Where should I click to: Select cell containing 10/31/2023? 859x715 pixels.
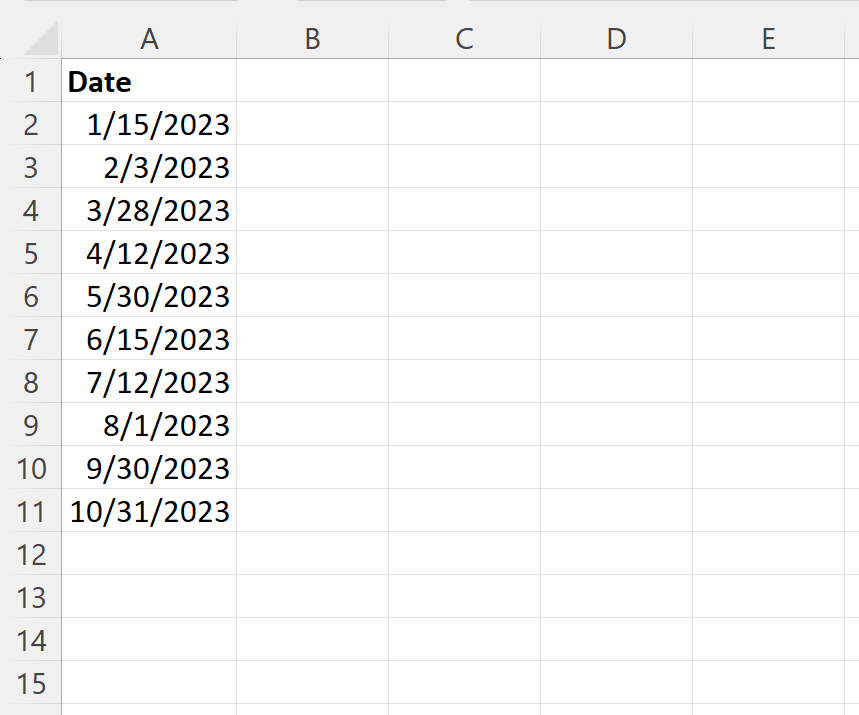click(x=149, y=511)
